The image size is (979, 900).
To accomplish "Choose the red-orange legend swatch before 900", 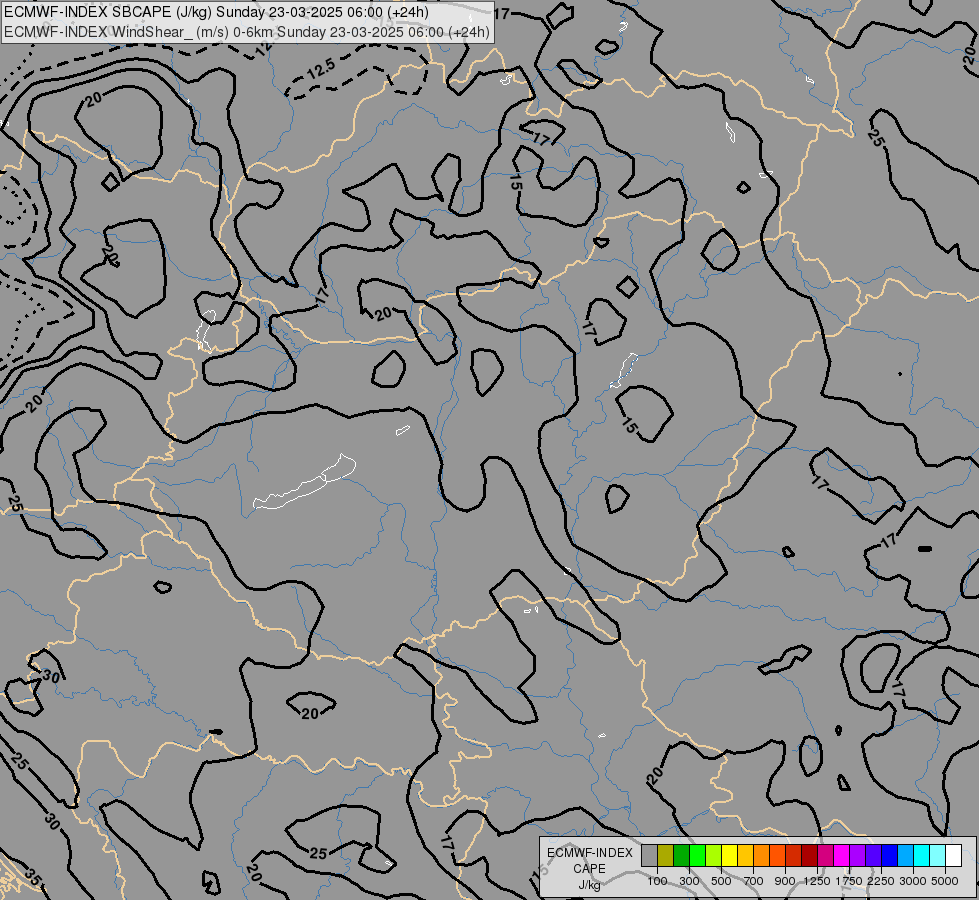I will point(777,856).
